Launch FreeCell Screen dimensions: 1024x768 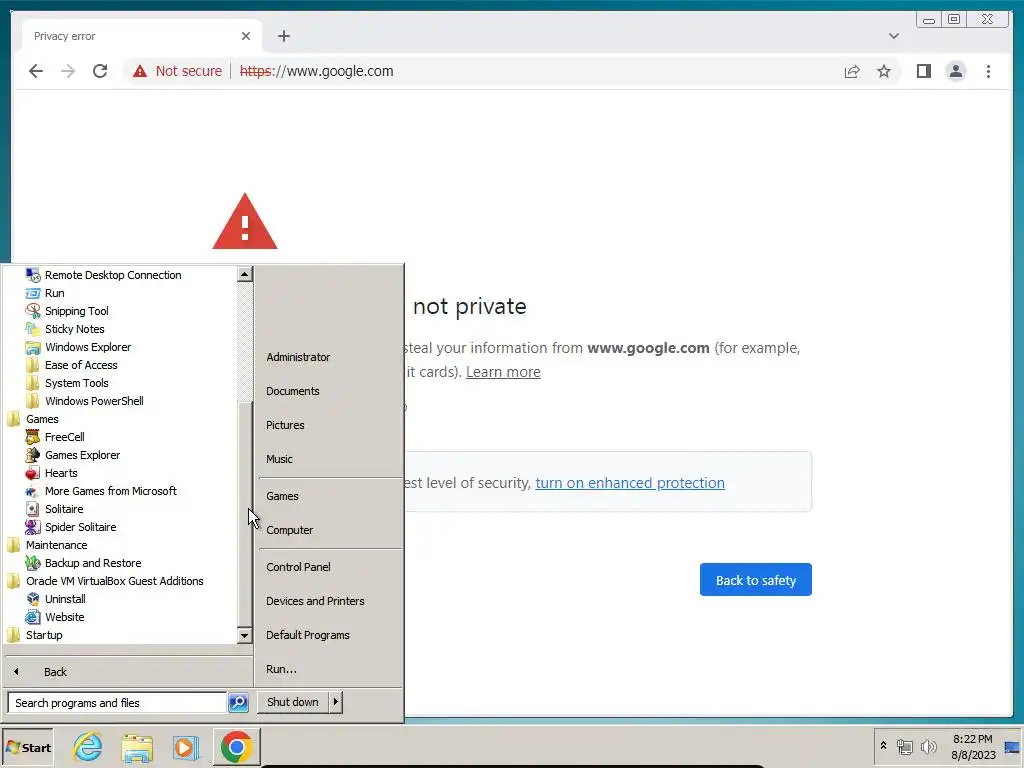(64, 437)
